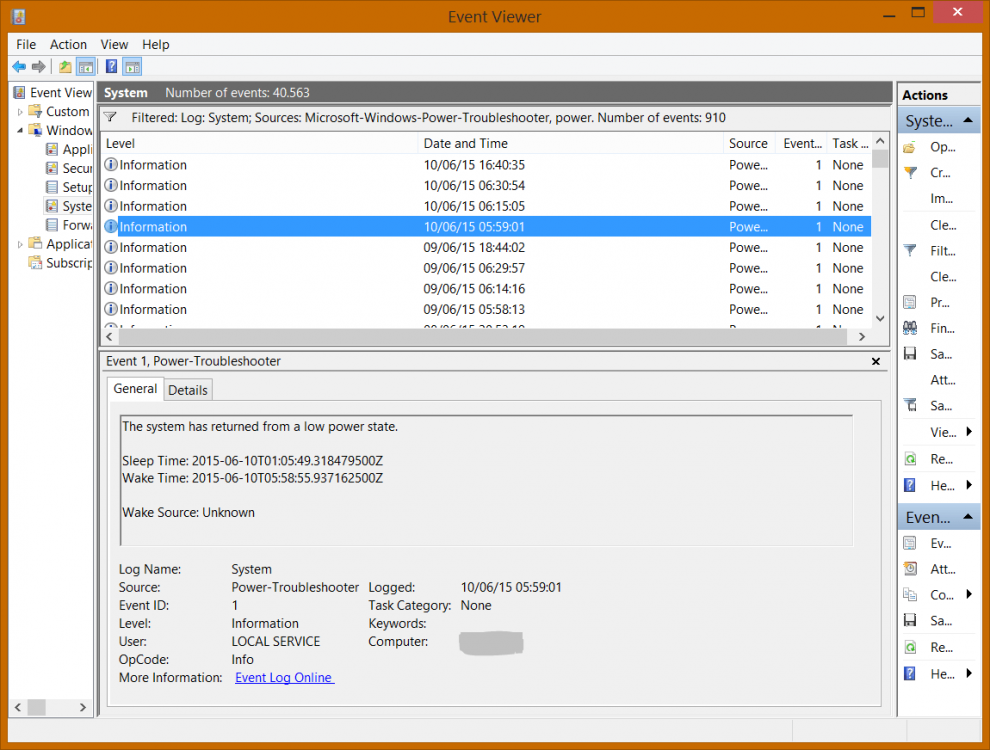The width and height of the screenshot is (990, 750).
Task: Click Create Custom View funnel icon 'Cr...'
Action: (x=910, y=173)
